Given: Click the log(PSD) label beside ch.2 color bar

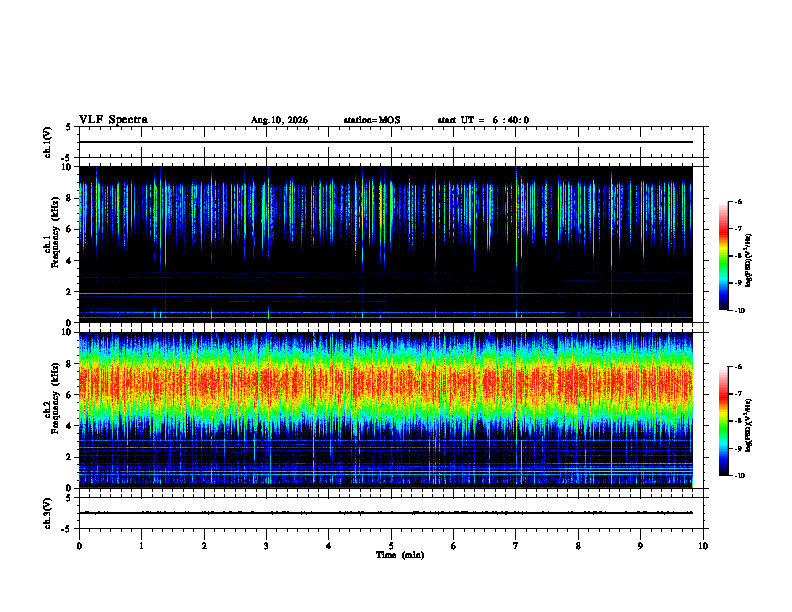Looking at the screenshot, I should [749, 426].
